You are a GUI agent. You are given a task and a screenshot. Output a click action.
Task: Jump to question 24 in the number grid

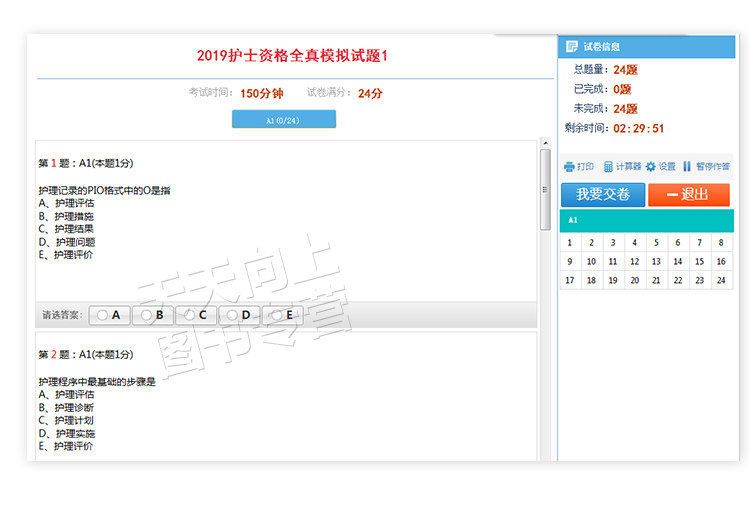click(x=721, y=280)
